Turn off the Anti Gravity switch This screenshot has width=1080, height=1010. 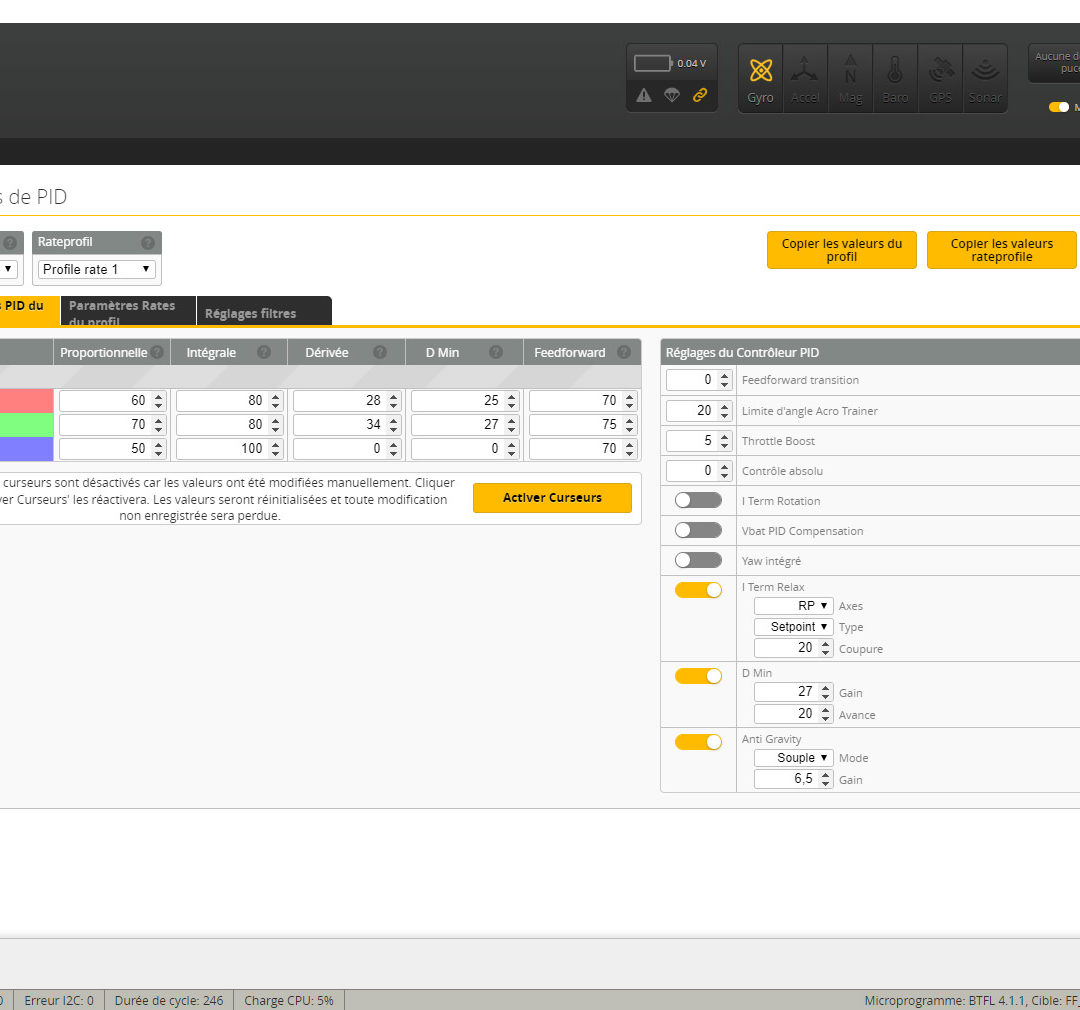click(698, 742)
